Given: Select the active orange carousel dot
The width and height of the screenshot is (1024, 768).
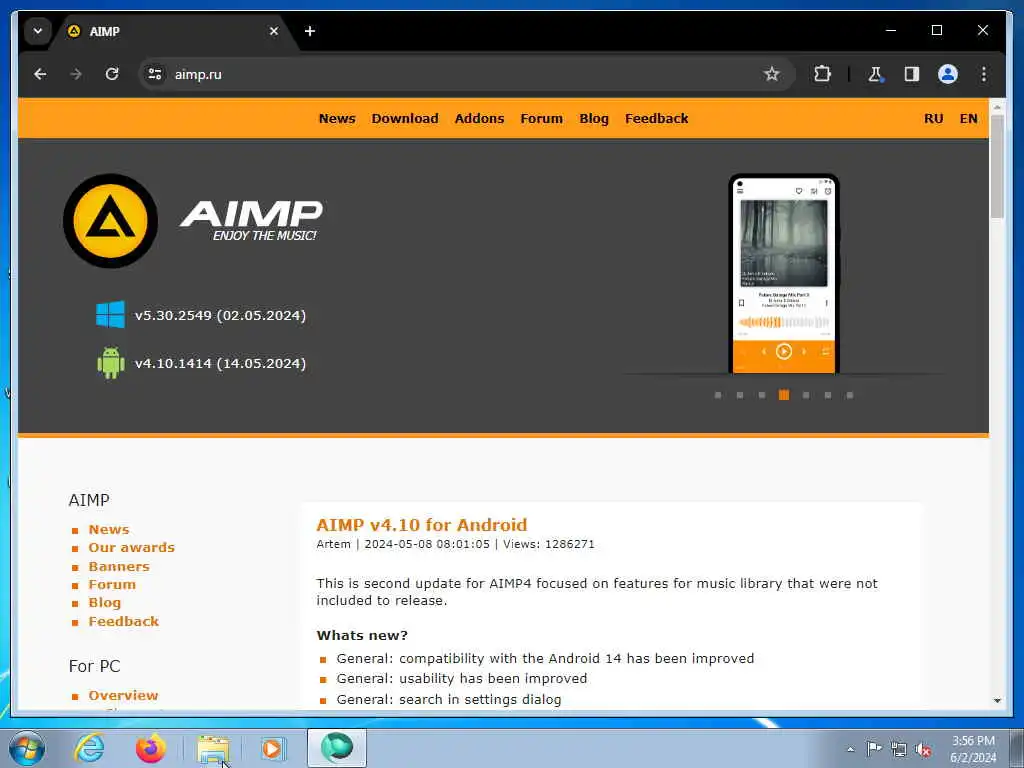Looking at the screenshot, I should click(784, 395).
